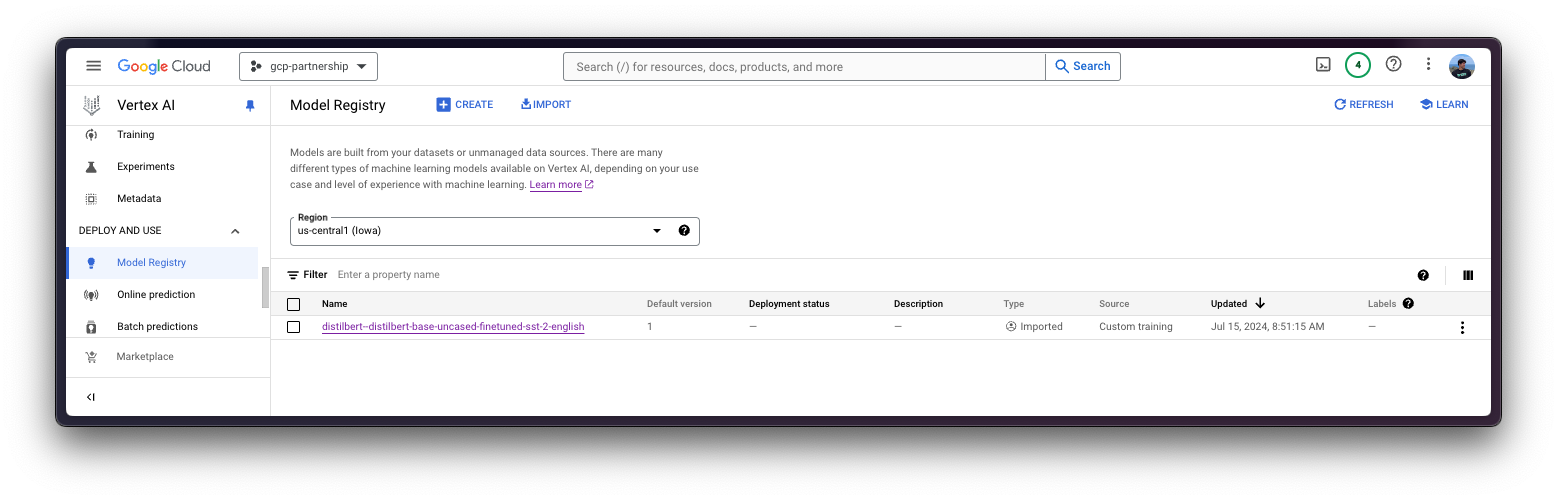The height and width of the screenshot is (500, 1557).
Task: Click the Experiments flask icon
Action: tap(91, 167)
